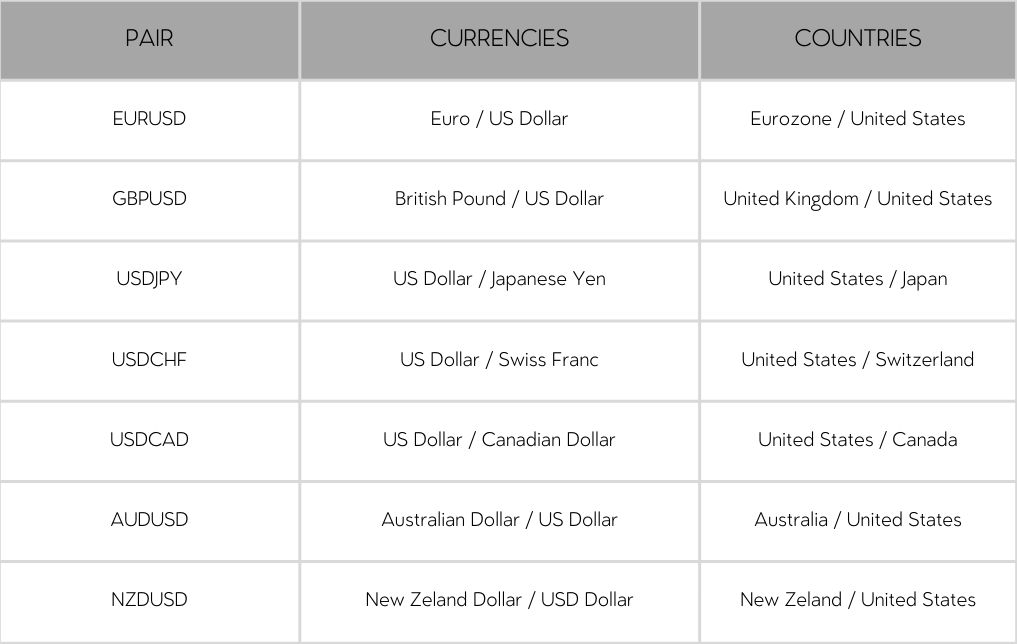Click the COUNTRIES column header
The height and width of the screenshot is (644, 1017).
[858, 39]
